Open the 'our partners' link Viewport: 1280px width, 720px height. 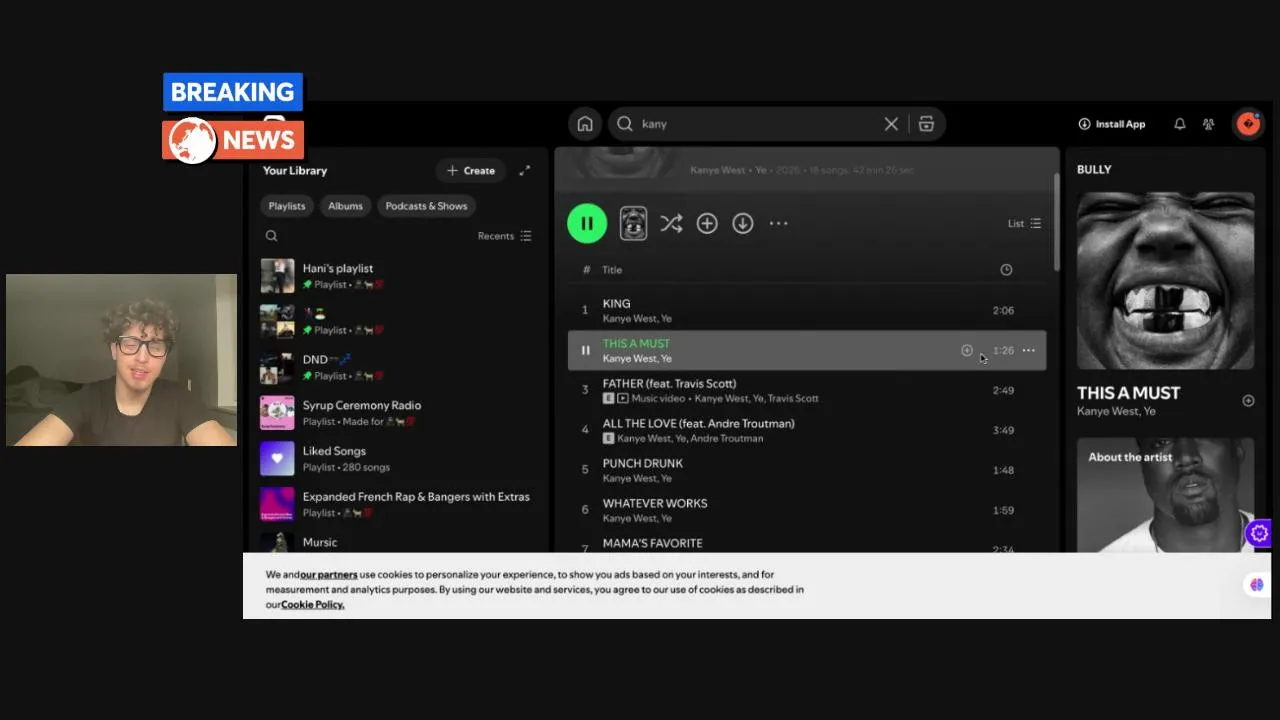point(329,575)
